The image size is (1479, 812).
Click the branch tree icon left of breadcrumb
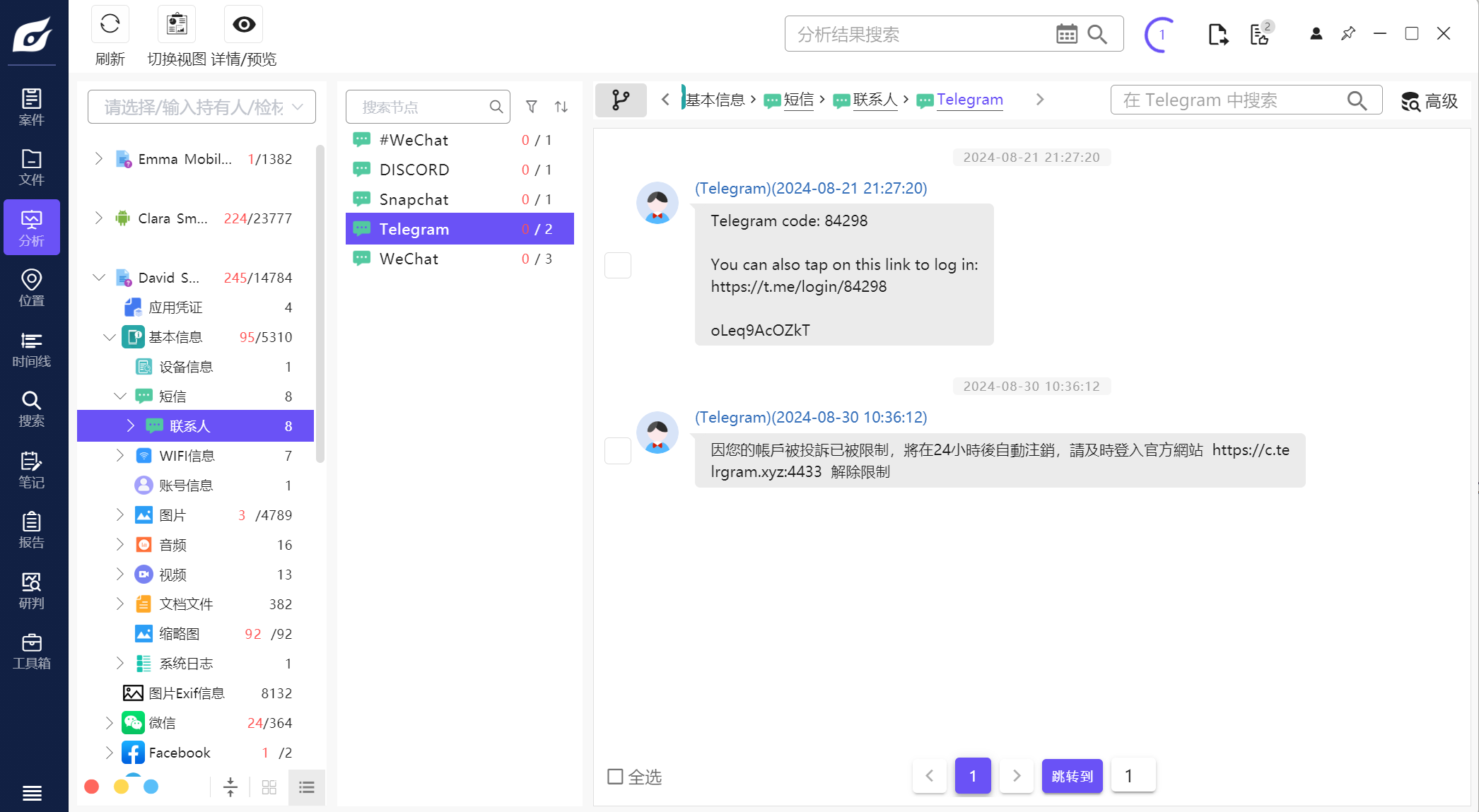[x=621, y=100]
